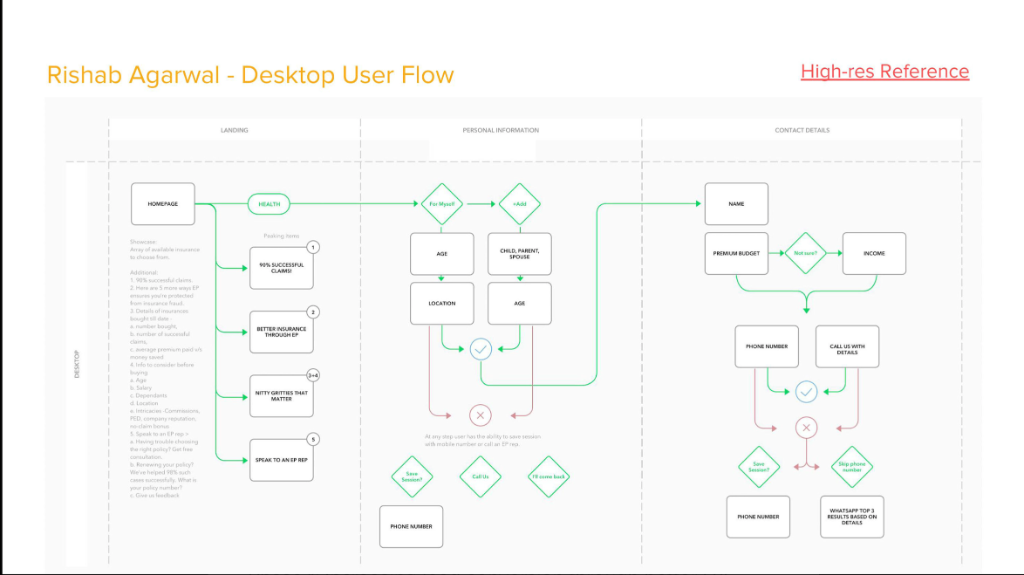Viewport: 1024px width, 575px height.
Task: Click the HEALTH pill node
Action: coord(268,204)
